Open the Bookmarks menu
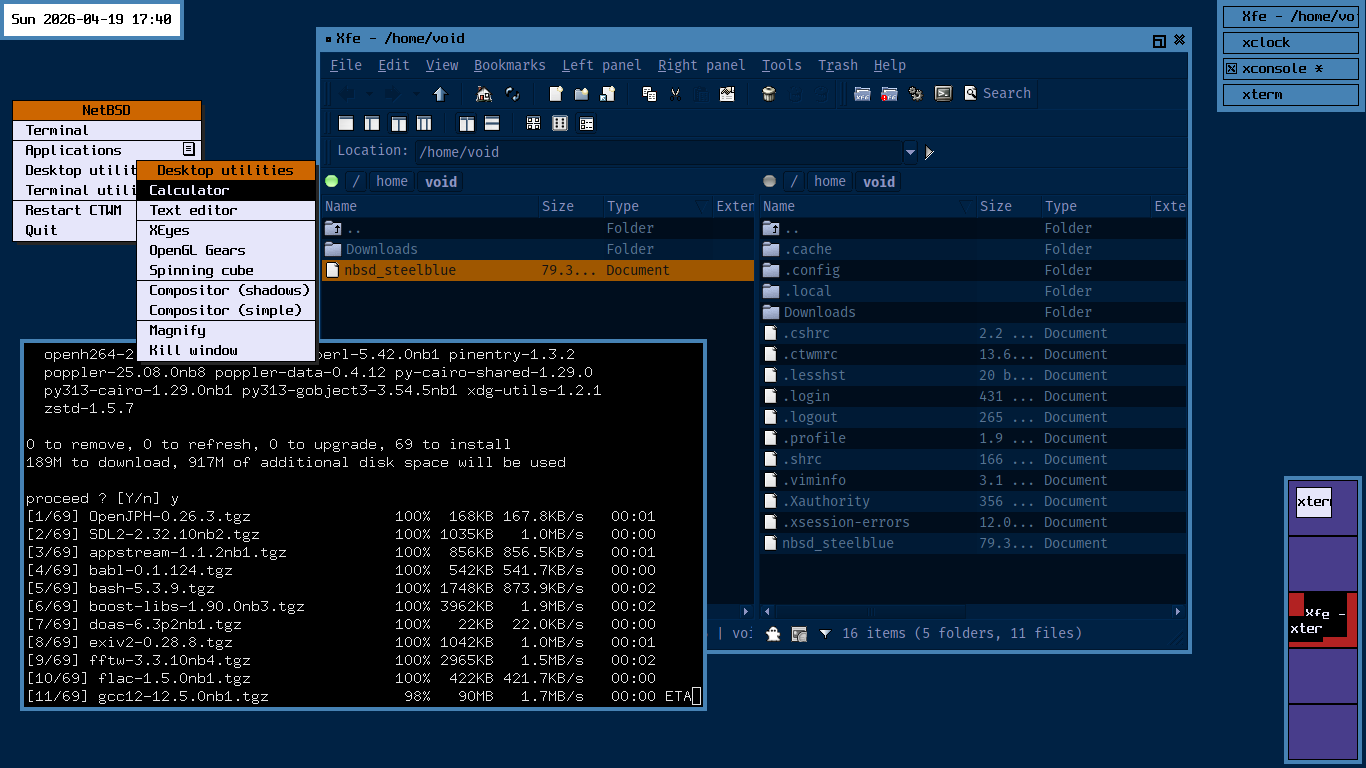This screenshot has height=768, width=1366. (509, 65)
